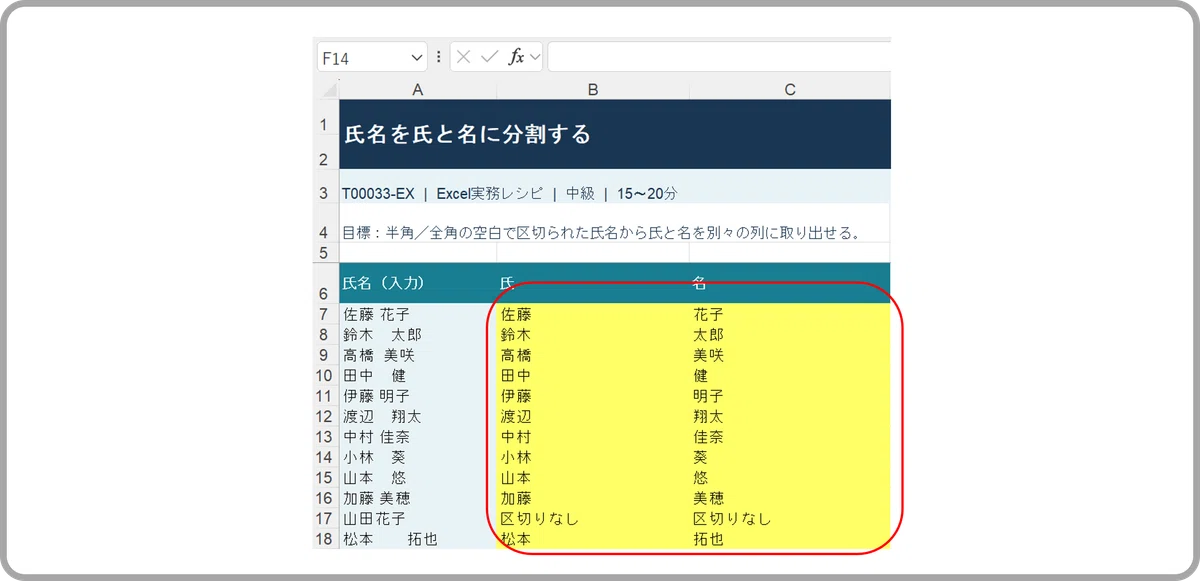Click cell B11 showing 伊藤

[x=593, y=396]
